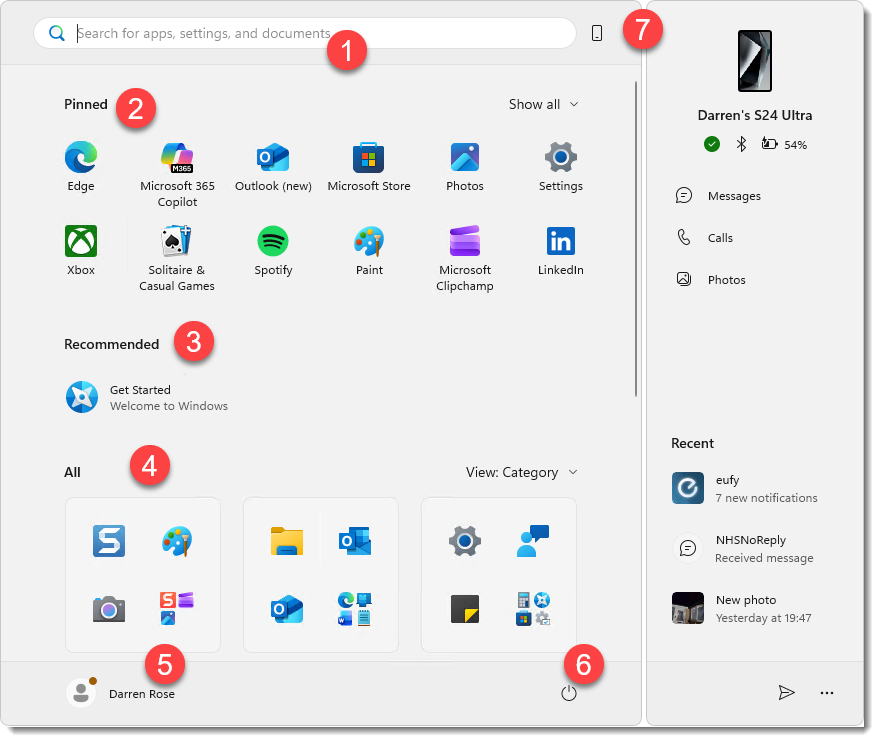Launch Outlook (new)
This screenshot has height=742, width=879.
272,158
